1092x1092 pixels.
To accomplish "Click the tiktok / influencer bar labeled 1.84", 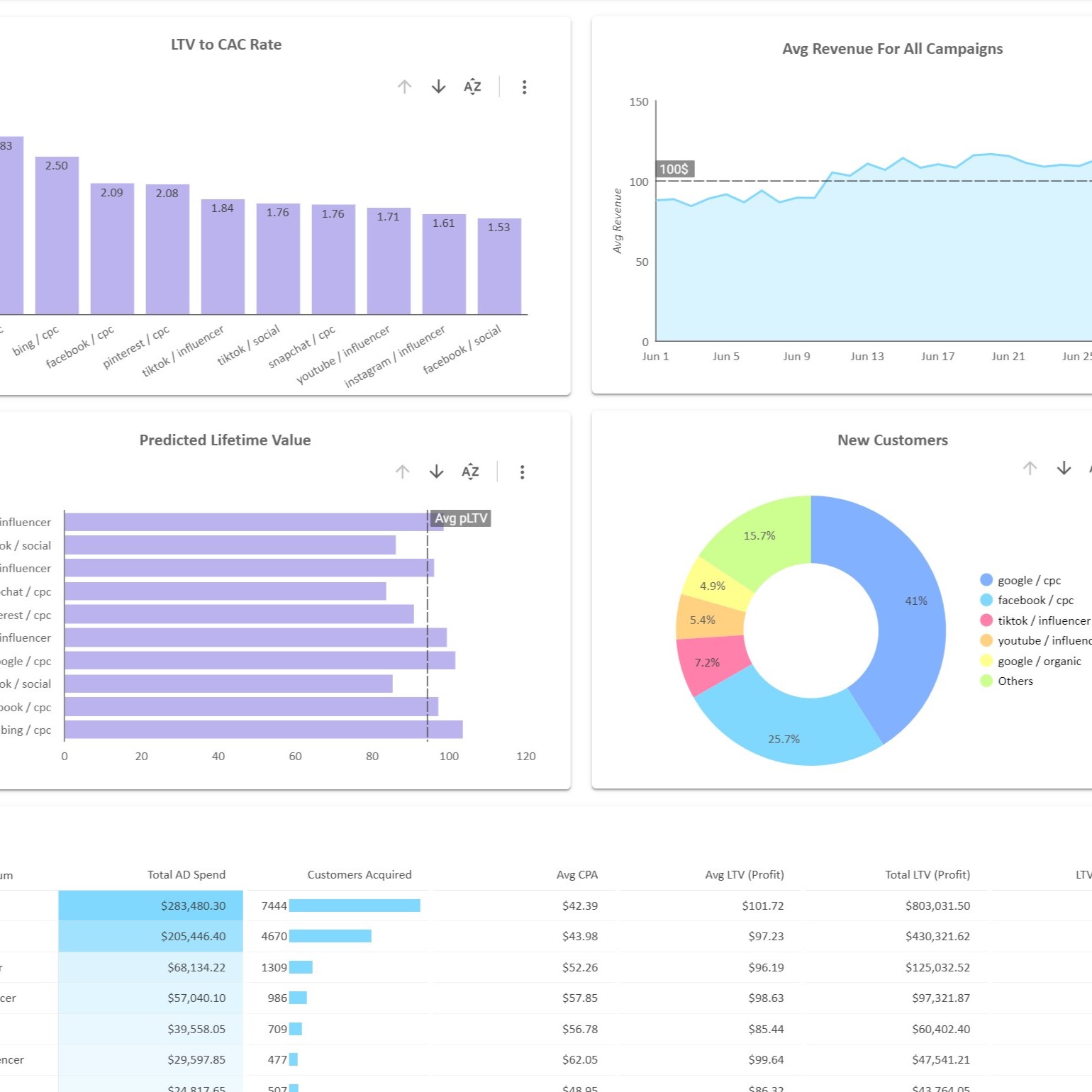I will (223, 257).
